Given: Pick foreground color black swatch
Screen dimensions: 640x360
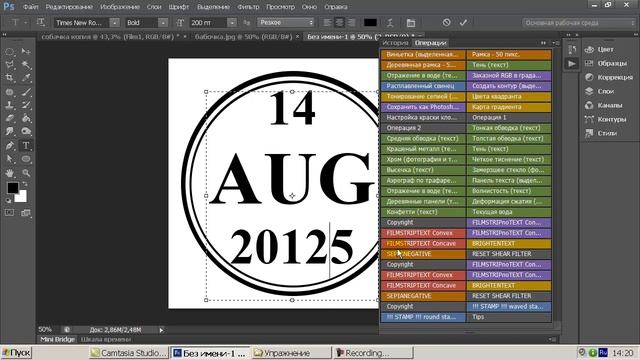Looking at the screenshot, I should coord(12,188).
